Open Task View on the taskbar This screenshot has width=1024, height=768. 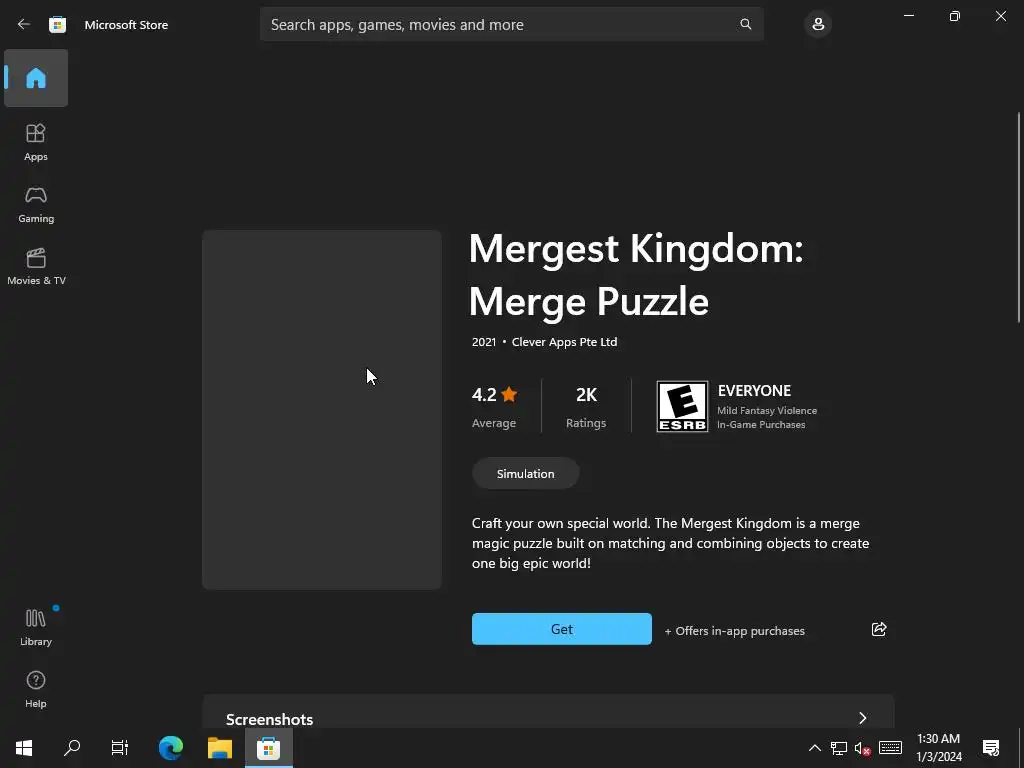click(x=120, y=748)
